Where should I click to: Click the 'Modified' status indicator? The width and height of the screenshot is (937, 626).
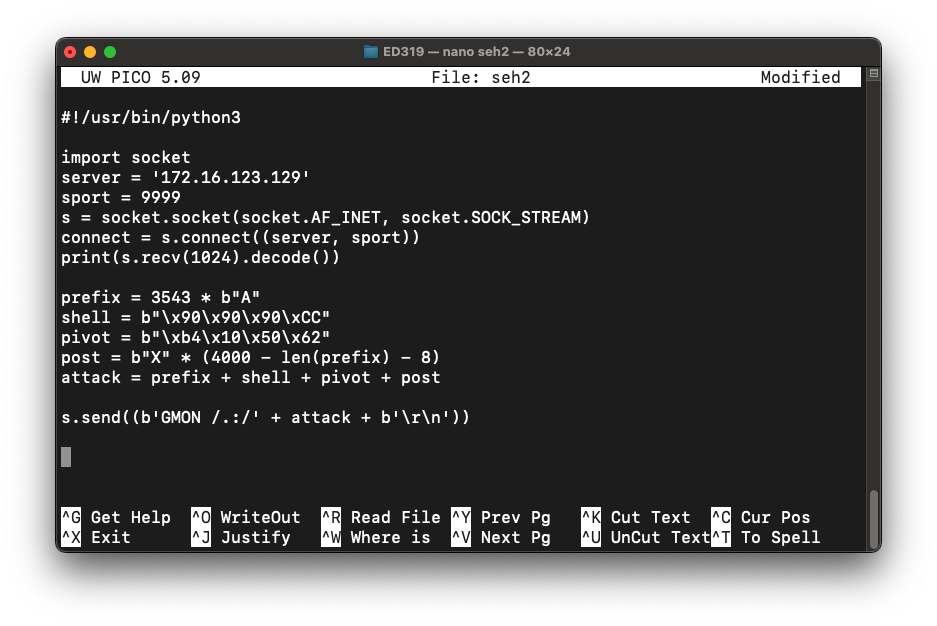tap(801, 77)
